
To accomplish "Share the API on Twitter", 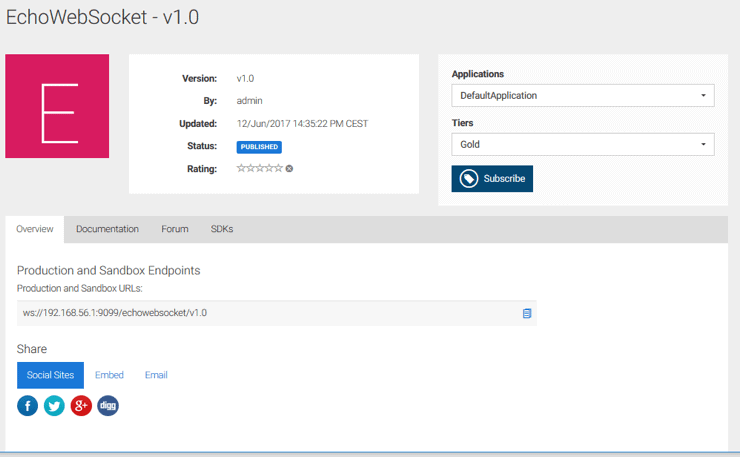I will [x=54, y=406].
